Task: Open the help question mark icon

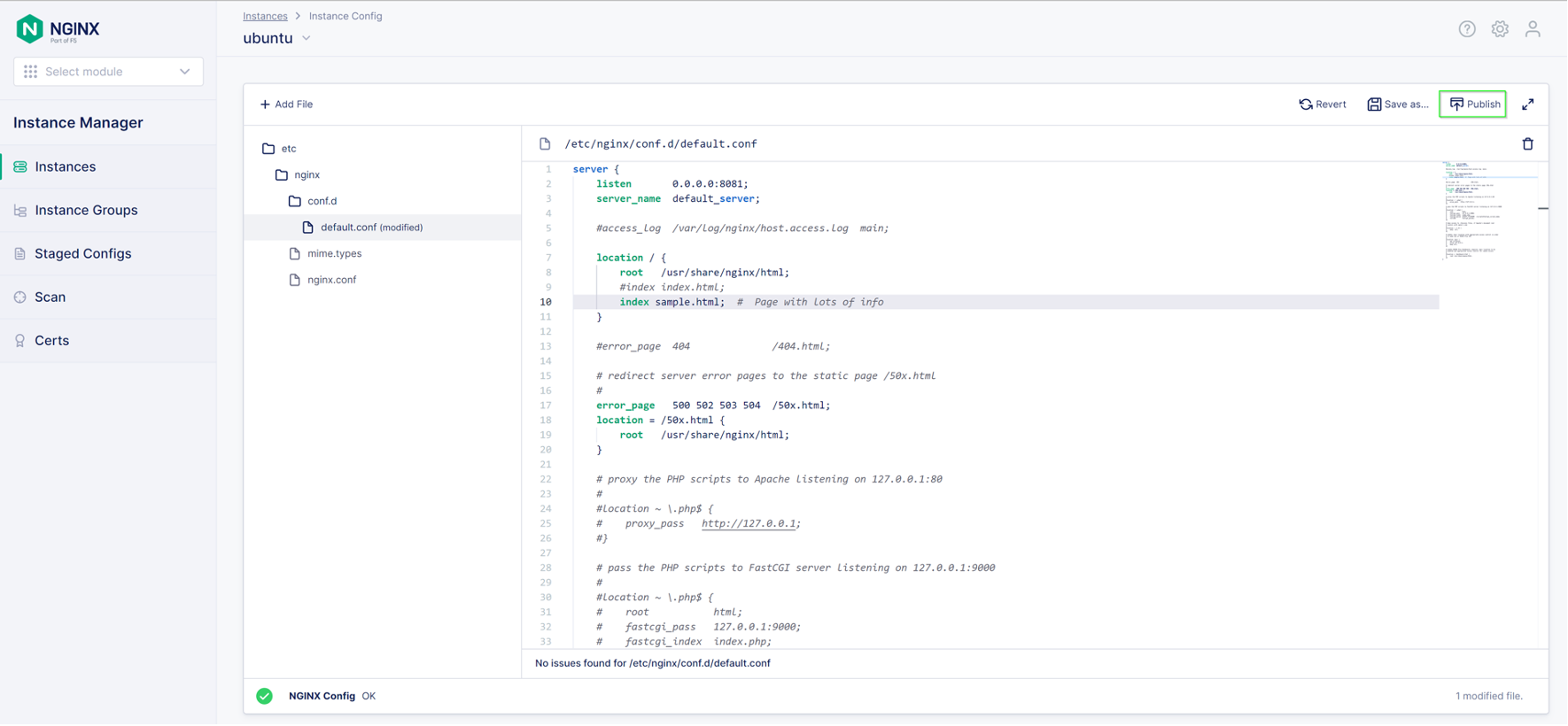Action: (x=1467, y=29)
